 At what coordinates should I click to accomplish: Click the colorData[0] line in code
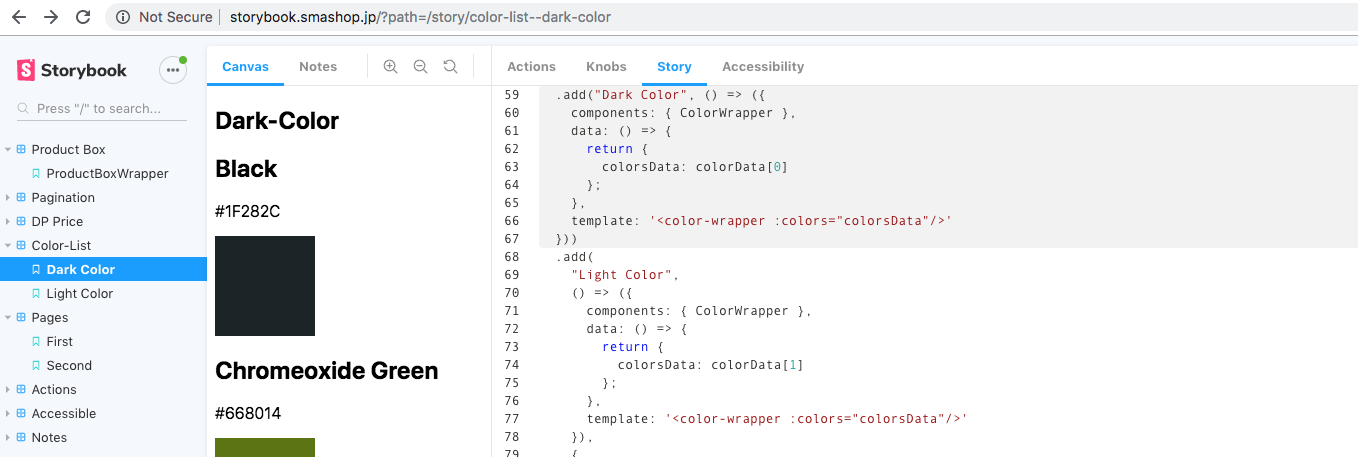(695, 167)
